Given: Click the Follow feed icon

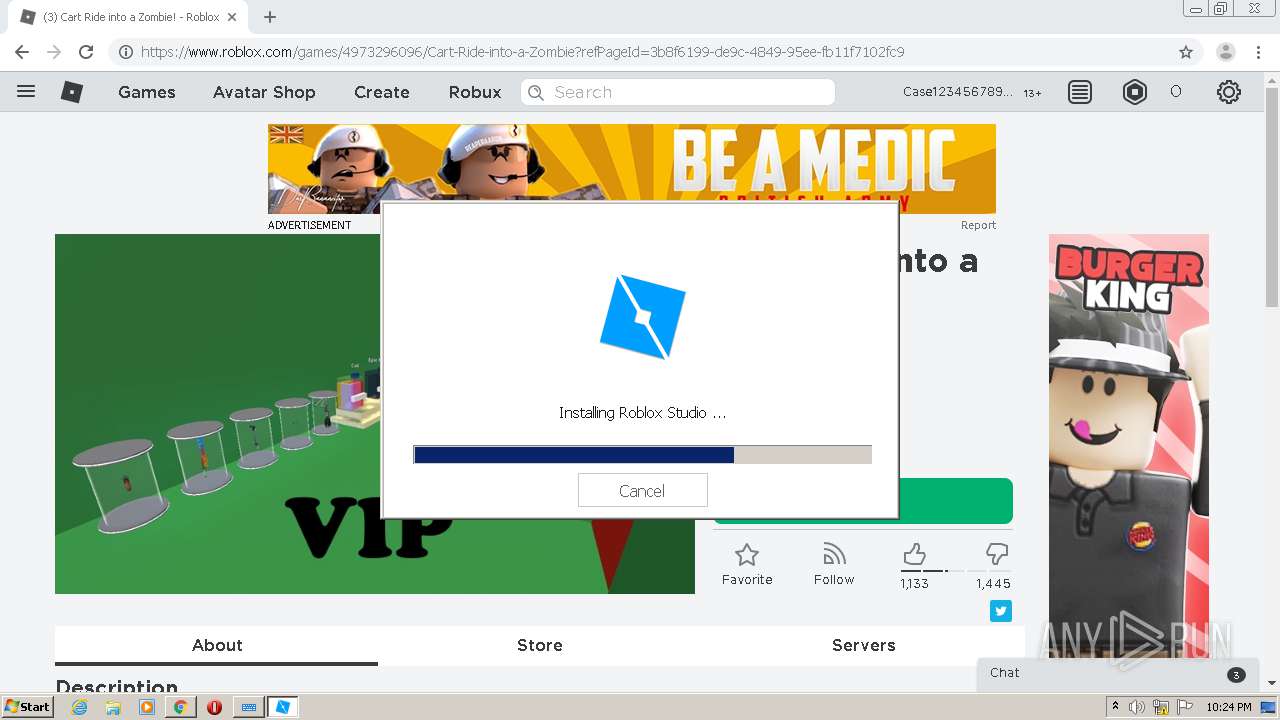Looking at the screenshot, I should [834, 555].
